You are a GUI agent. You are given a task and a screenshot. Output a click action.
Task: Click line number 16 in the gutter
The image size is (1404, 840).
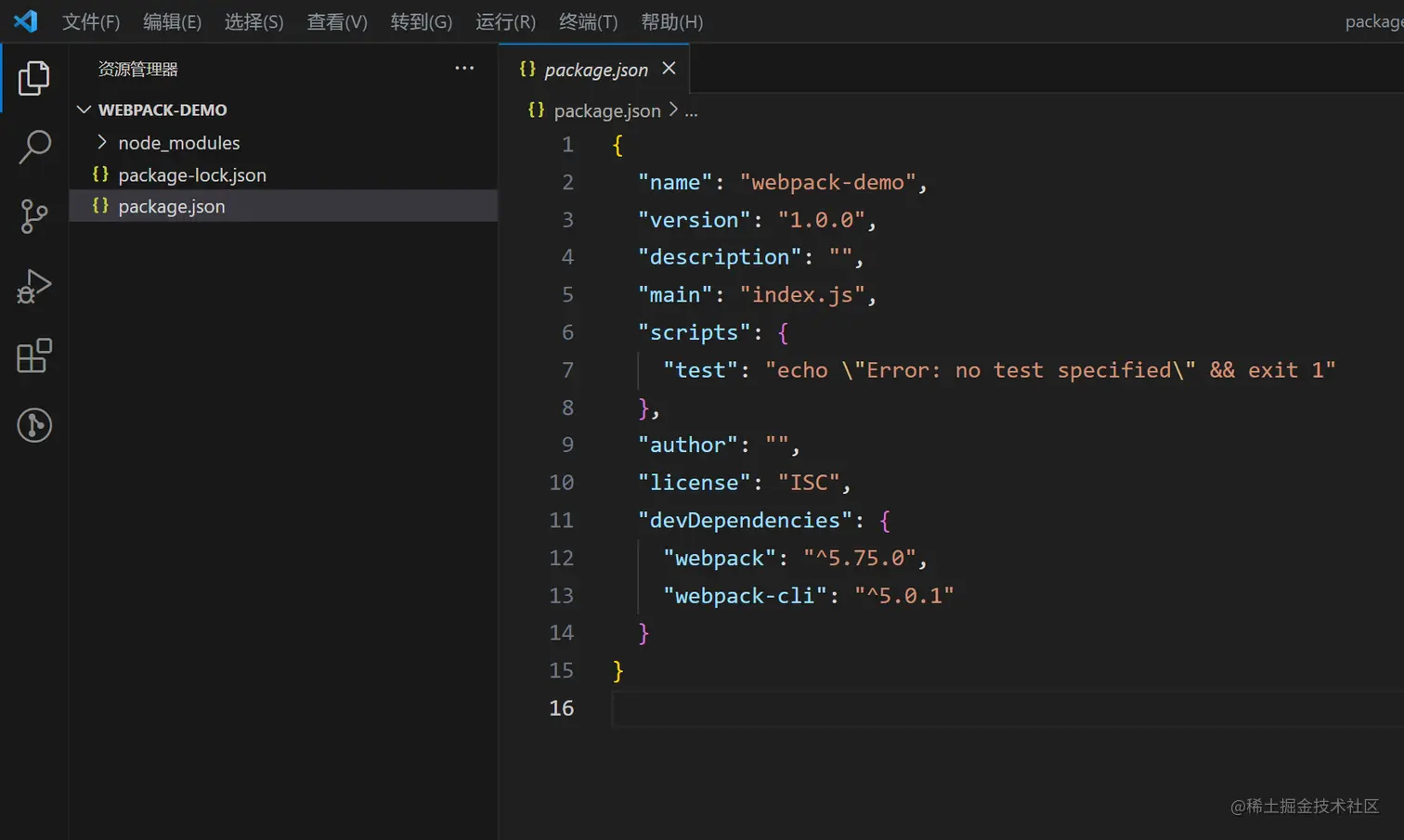[561, 707]
